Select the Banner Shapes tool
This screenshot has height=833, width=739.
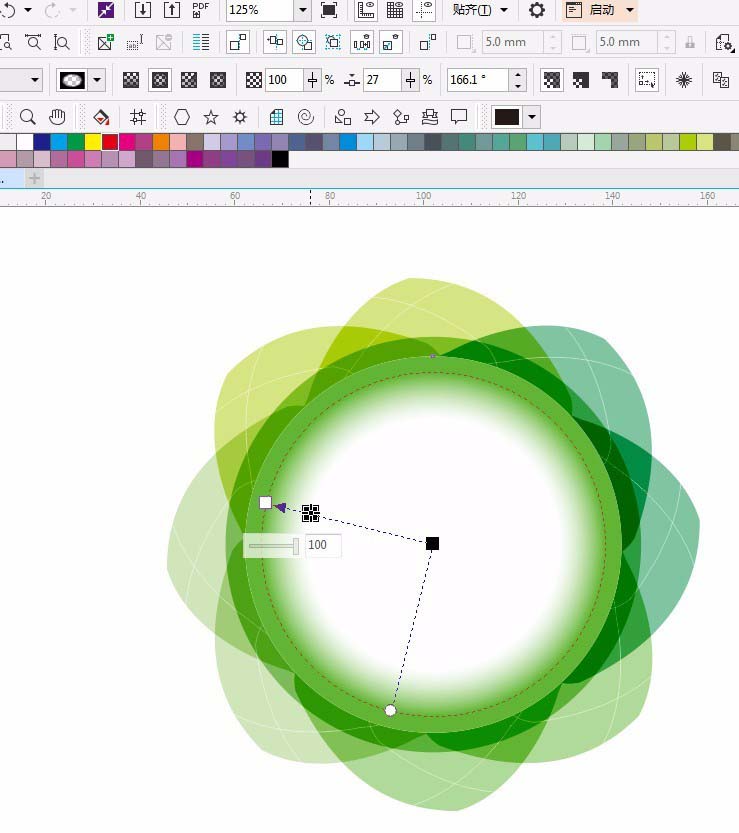(x=430, y=117)
